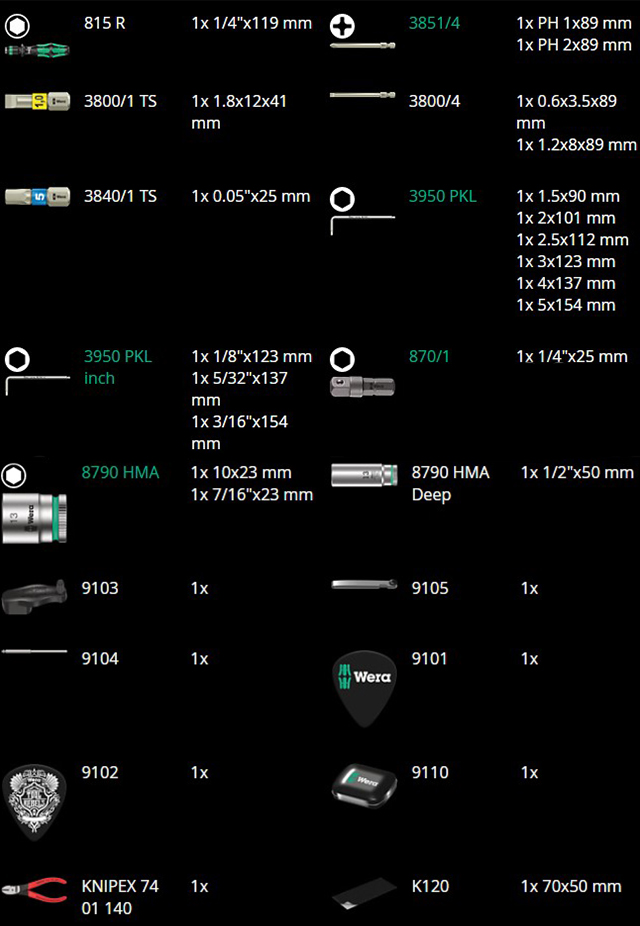Screen dimensions: 640x926
Task: Click the long slotted 3800/4 bit image
Action: pos(364,96)
